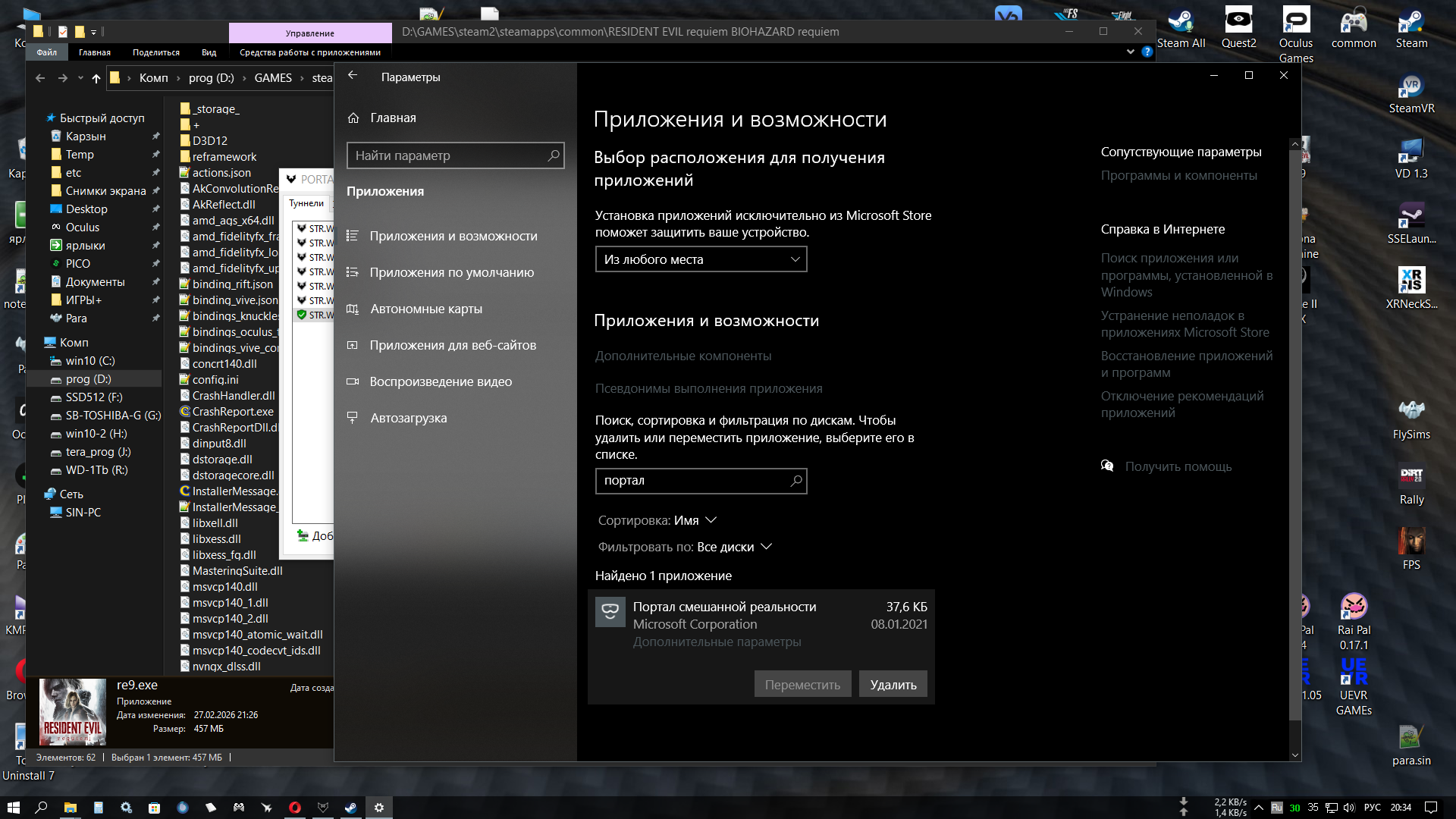Click Портал смешанной реальности app icon
1456x819 pixels.
(610, 612)
